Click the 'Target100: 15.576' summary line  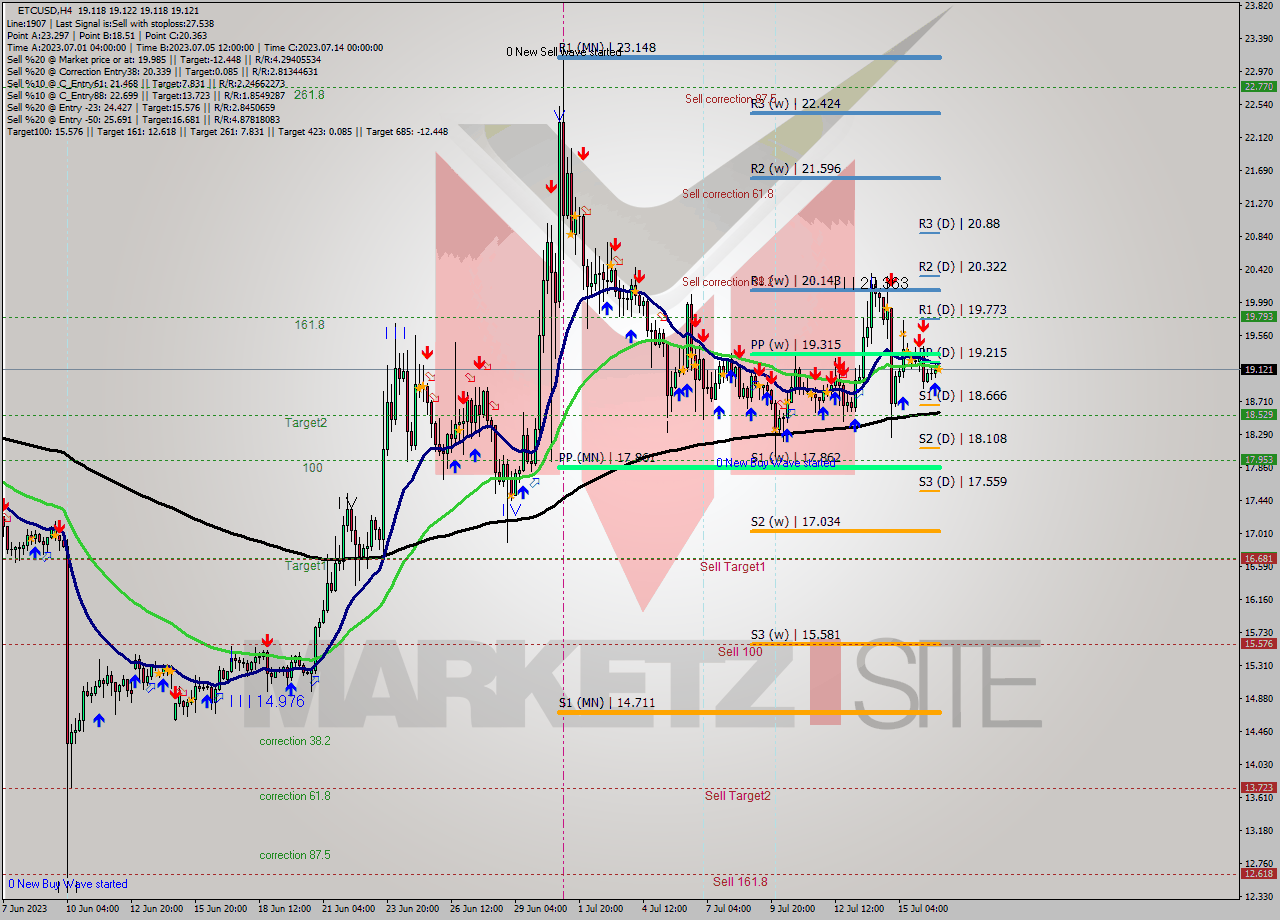tap(226, 131)
